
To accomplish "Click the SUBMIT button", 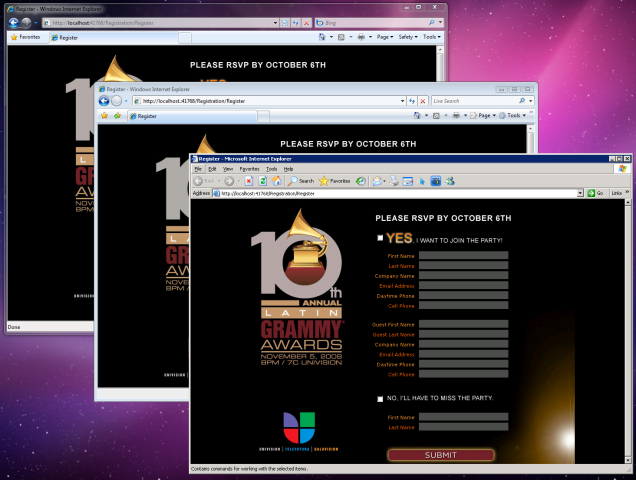I will click(x=441, y=455).
